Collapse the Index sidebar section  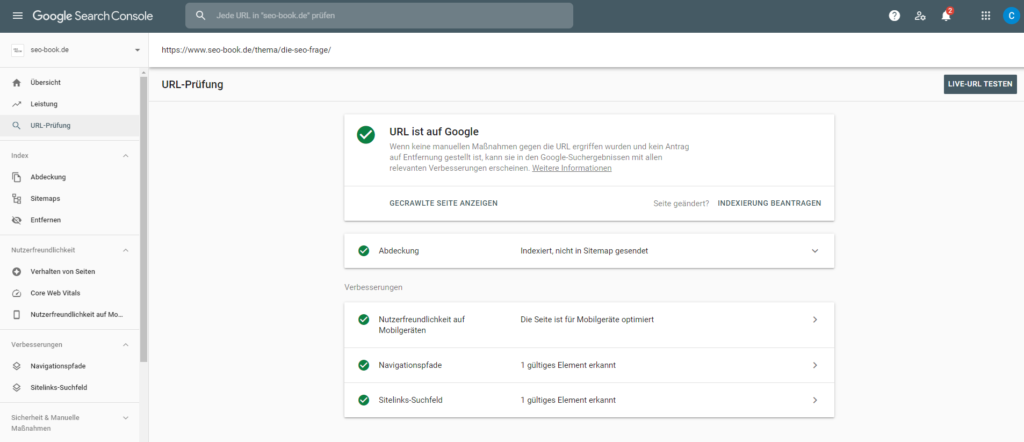(x=125, y=156)
